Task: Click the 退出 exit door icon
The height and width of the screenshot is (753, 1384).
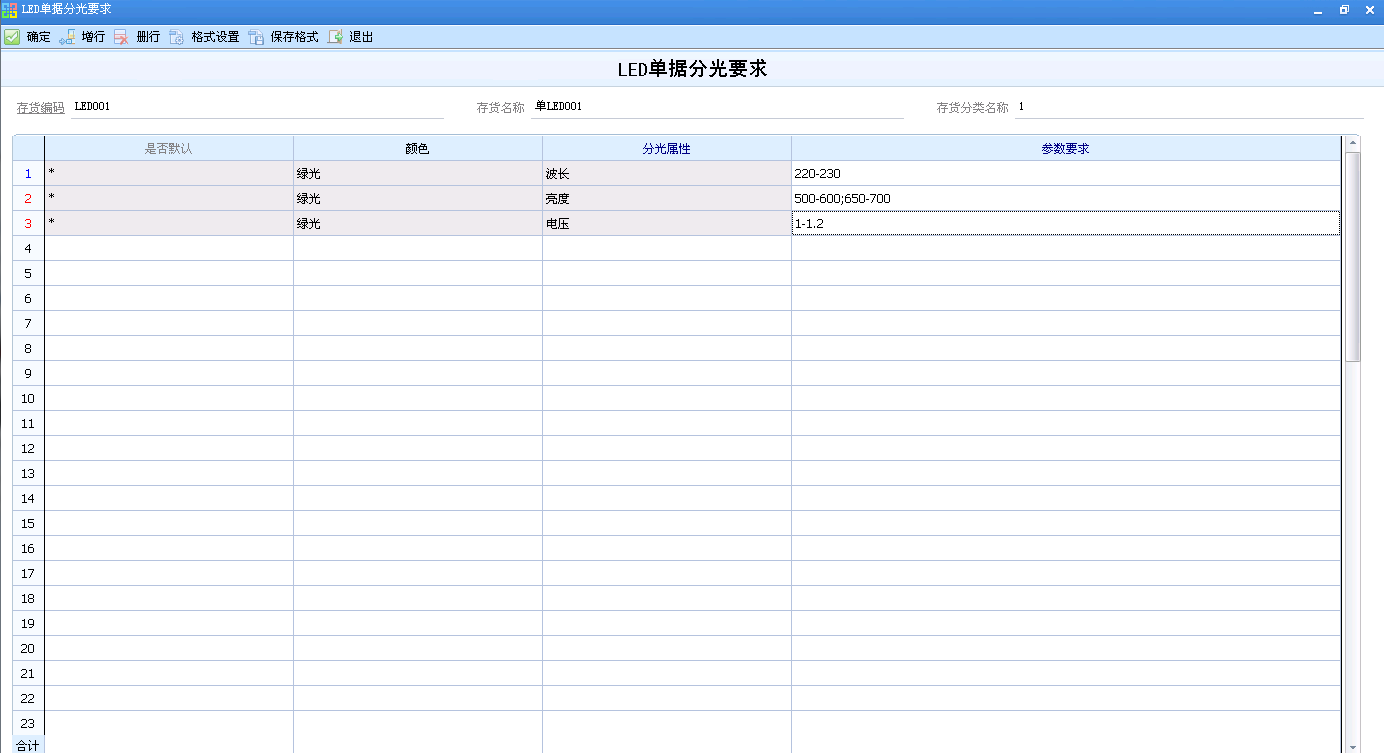Action: [335, 36]
